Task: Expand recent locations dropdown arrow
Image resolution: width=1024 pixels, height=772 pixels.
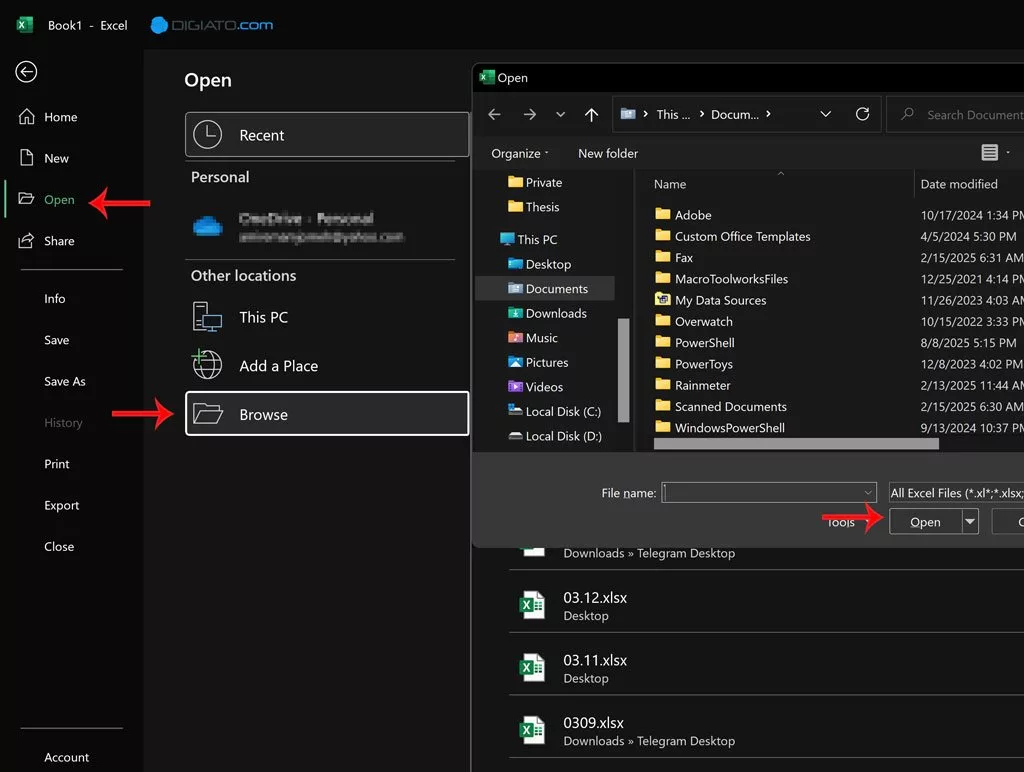Action: tap(560, 114)
